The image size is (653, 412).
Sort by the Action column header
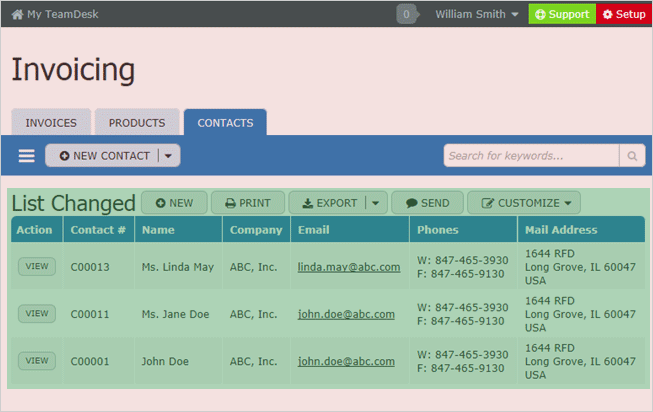click(x=35, y=230)
